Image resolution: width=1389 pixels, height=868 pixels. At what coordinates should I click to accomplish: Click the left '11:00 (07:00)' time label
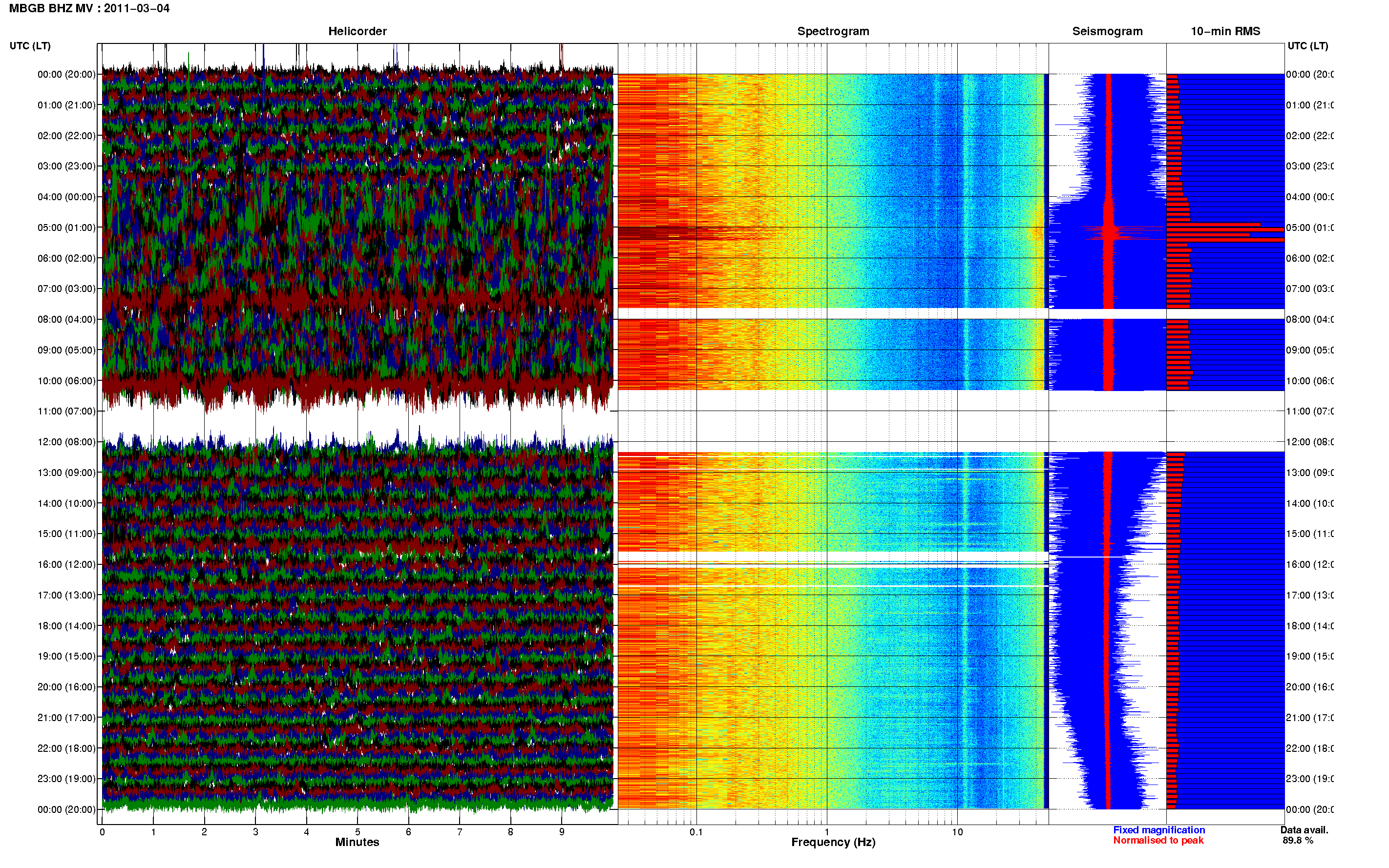coord(66,412)
